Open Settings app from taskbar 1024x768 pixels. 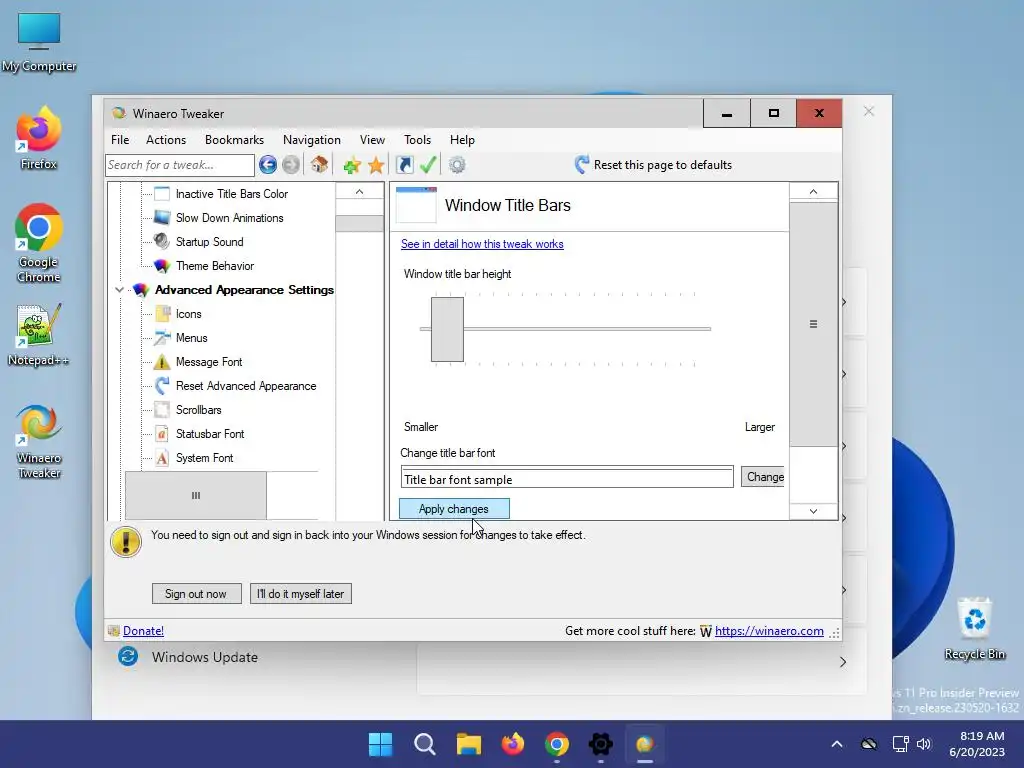(x=600, y=744)
